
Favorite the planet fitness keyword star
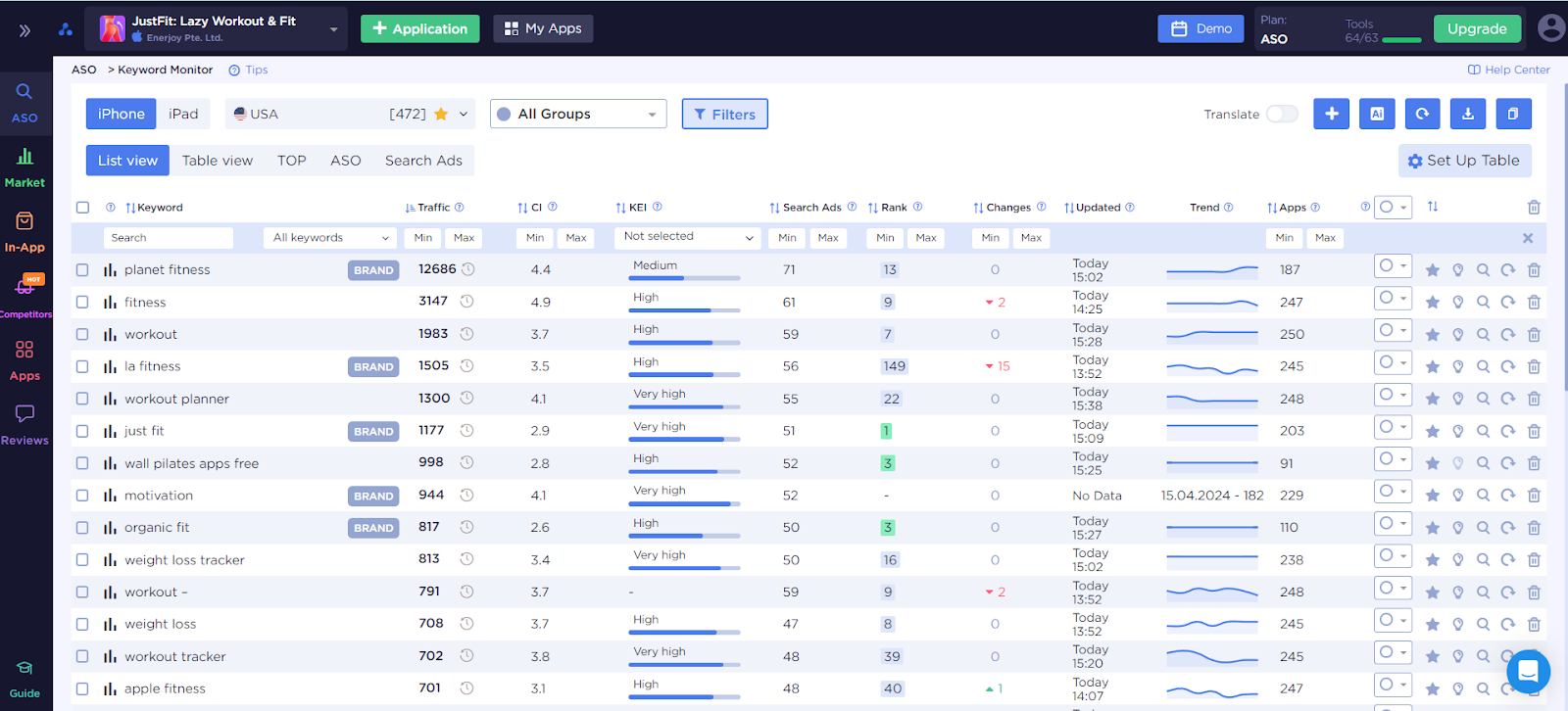(x=1432, y=270)
